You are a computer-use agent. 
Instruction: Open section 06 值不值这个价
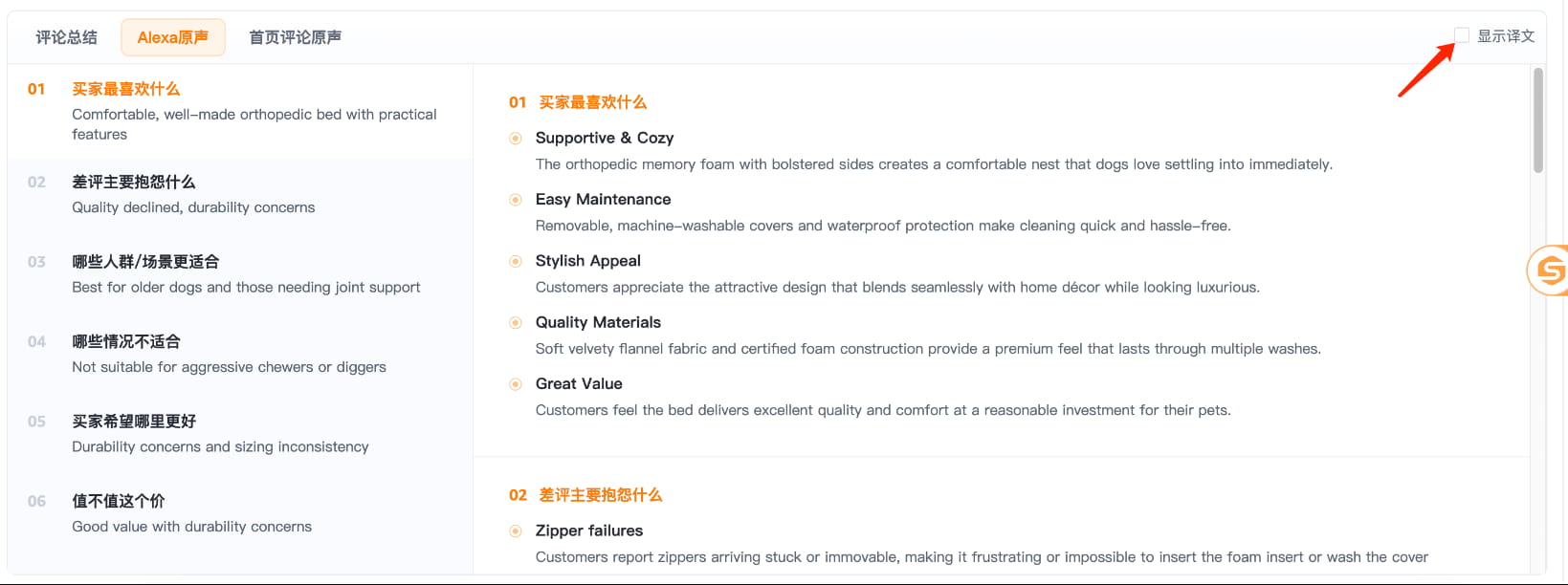[240, 513]
